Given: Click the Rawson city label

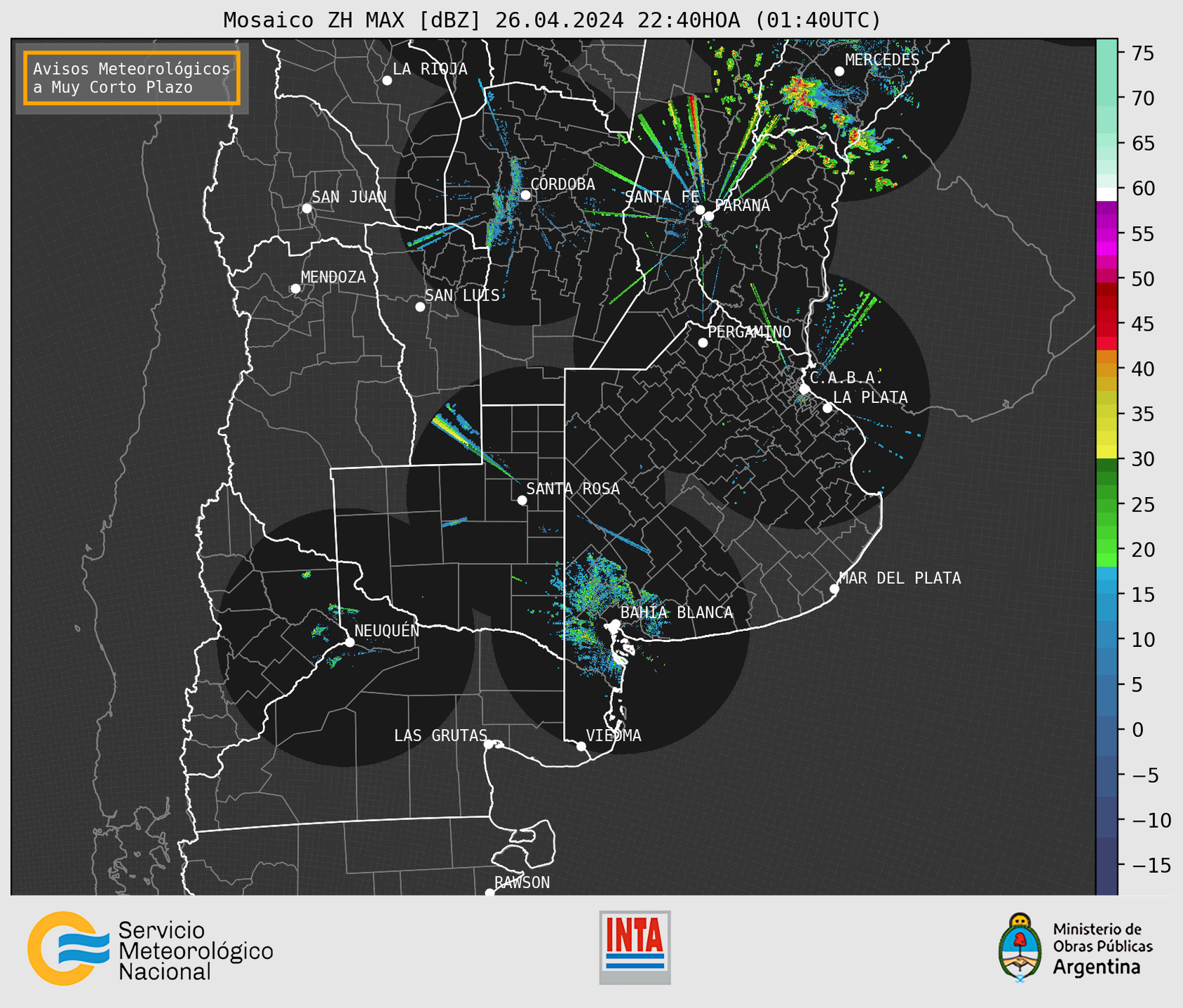Looking at the screenshot, I should [522, 883].
